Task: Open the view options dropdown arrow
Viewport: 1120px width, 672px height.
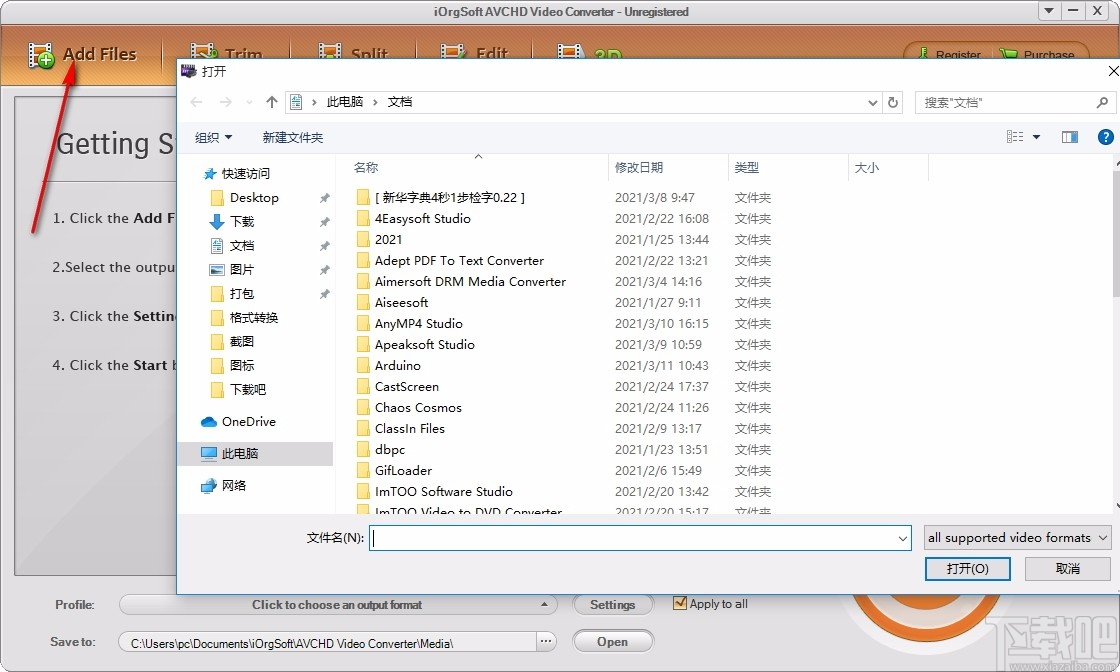Action: (x=1037, y=137)
